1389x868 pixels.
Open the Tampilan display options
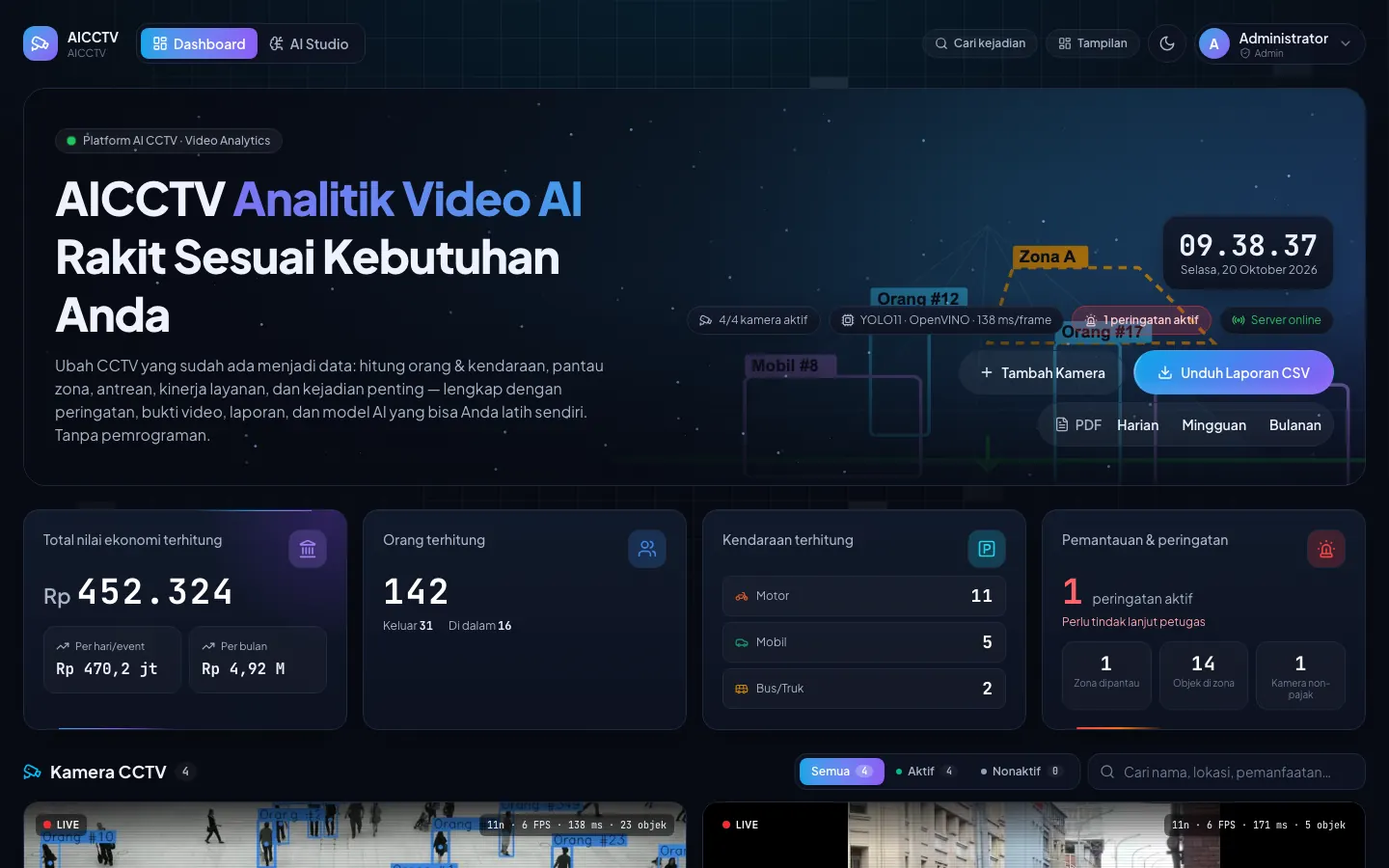coord(1093,43)
